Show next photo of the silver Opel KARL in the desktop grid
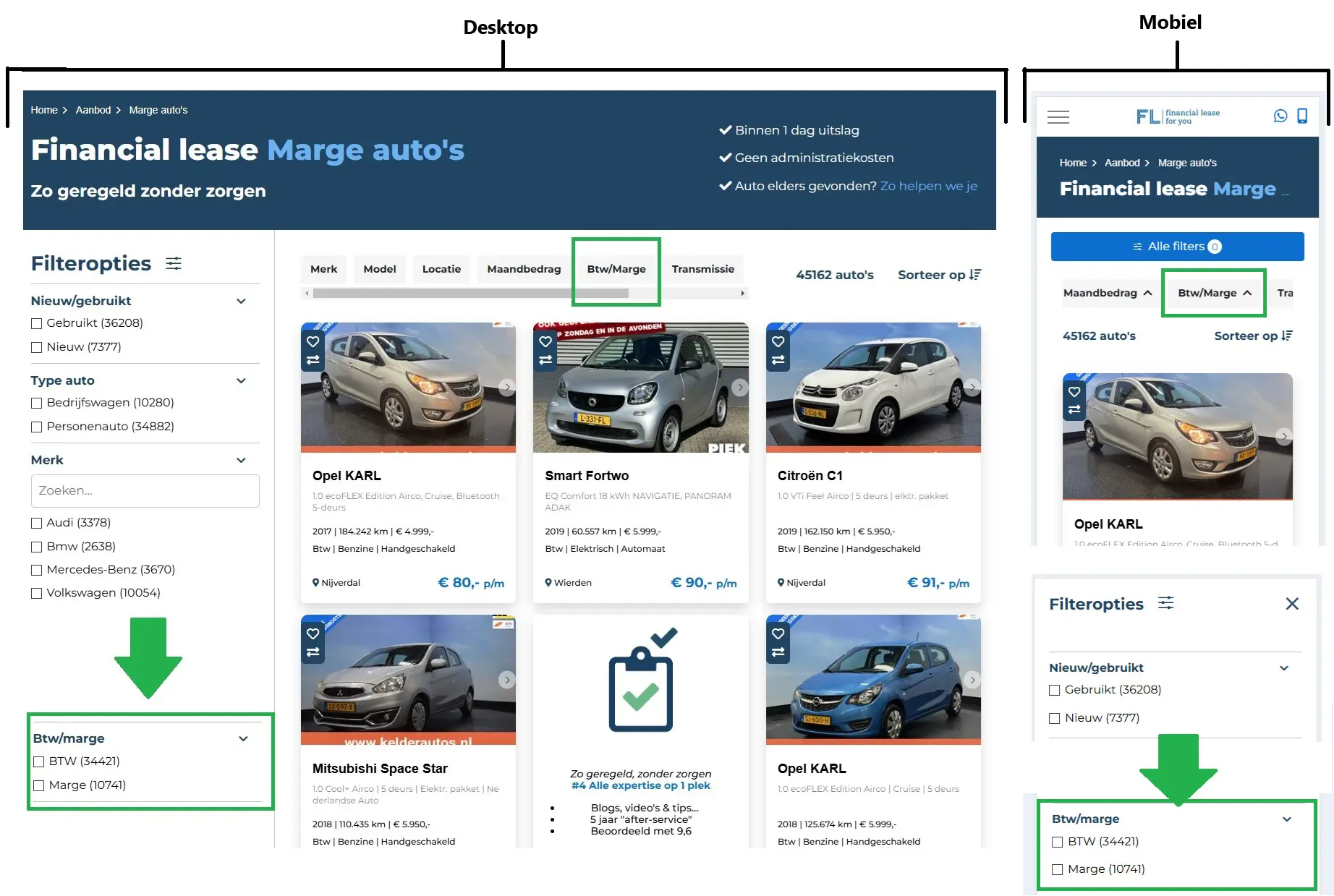The image size is (1334, 896). coord(507,388)
